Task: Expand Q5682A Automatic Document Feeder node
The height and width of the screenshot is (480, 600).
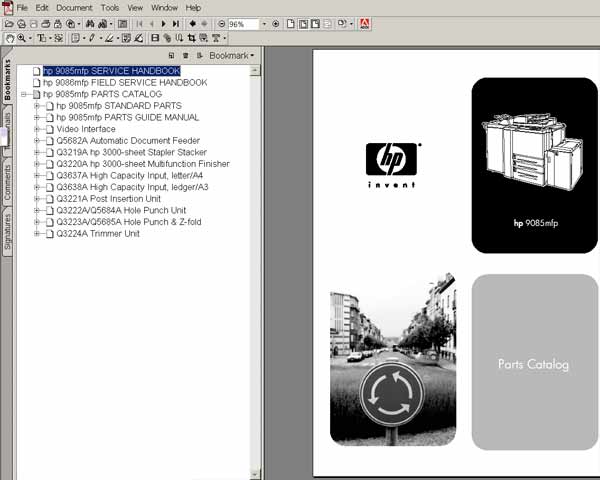Action: (37, 140)
